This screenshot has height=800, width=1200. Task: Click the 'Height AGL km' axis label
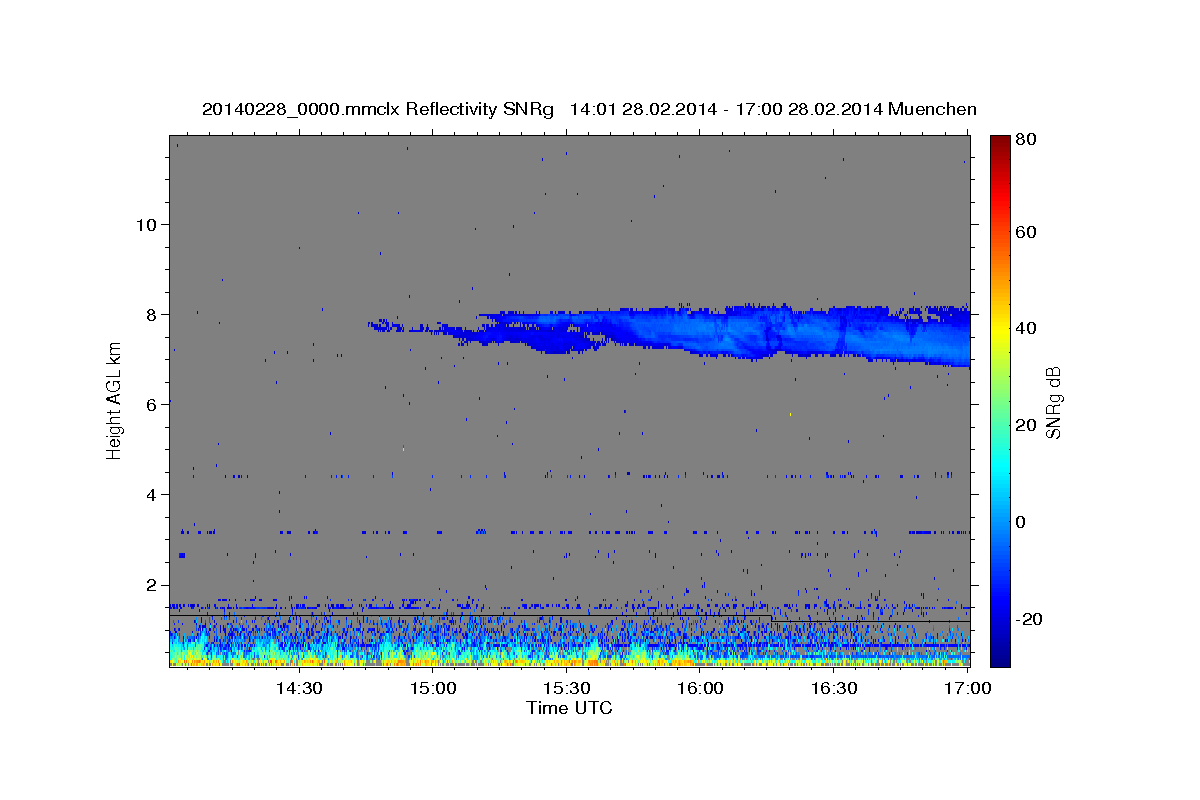click(114, 401)
